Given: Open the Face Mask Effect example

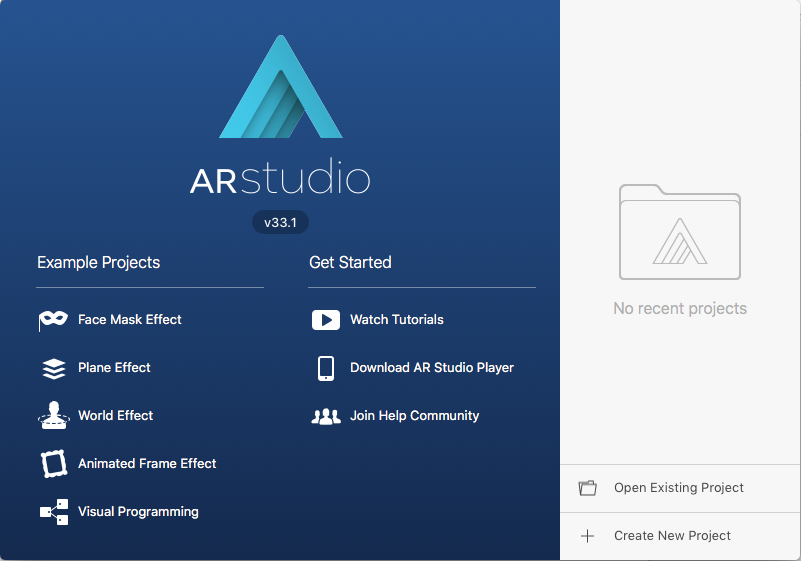Looking at the screenshot, I should pos(130,320).
